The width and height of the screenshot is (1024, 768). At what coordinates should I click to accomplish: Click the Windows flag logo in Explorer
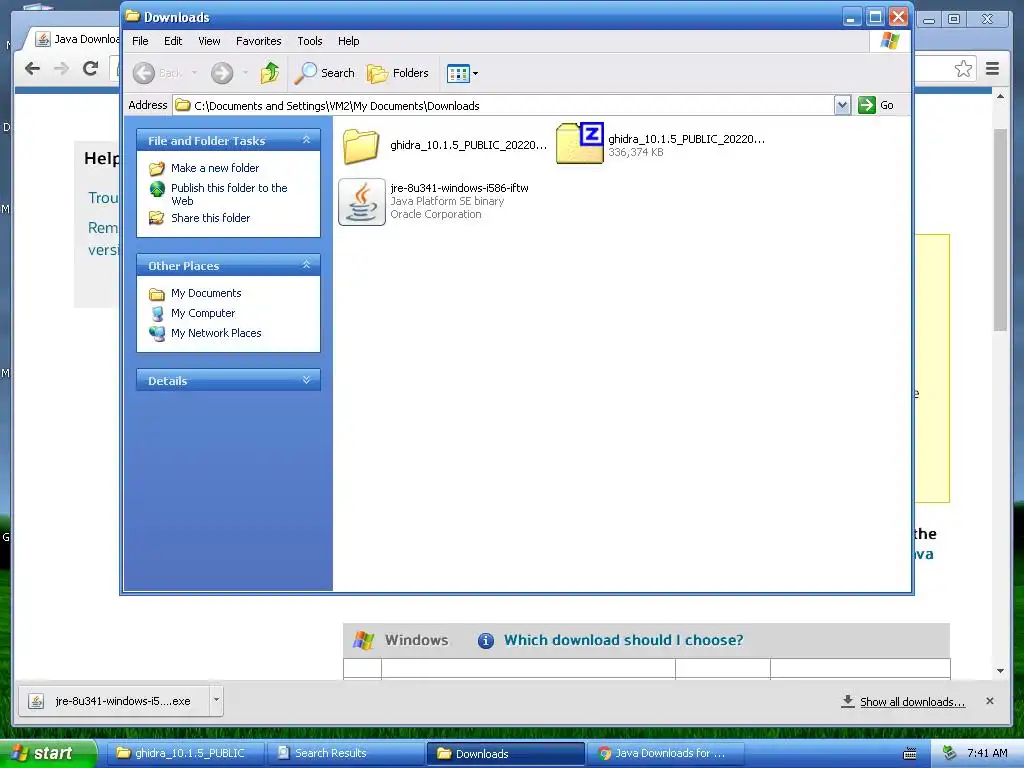tap(889, 40)
